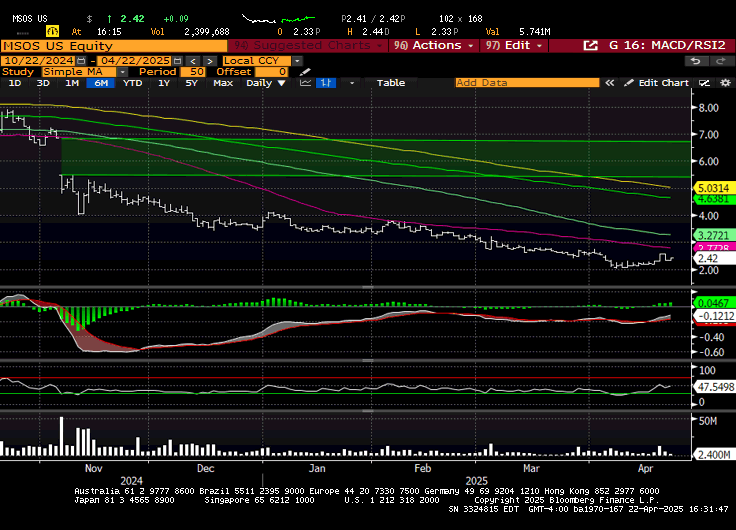Click the -0.1212 MACD value label
736x530 pixels.
pos(714,316)
